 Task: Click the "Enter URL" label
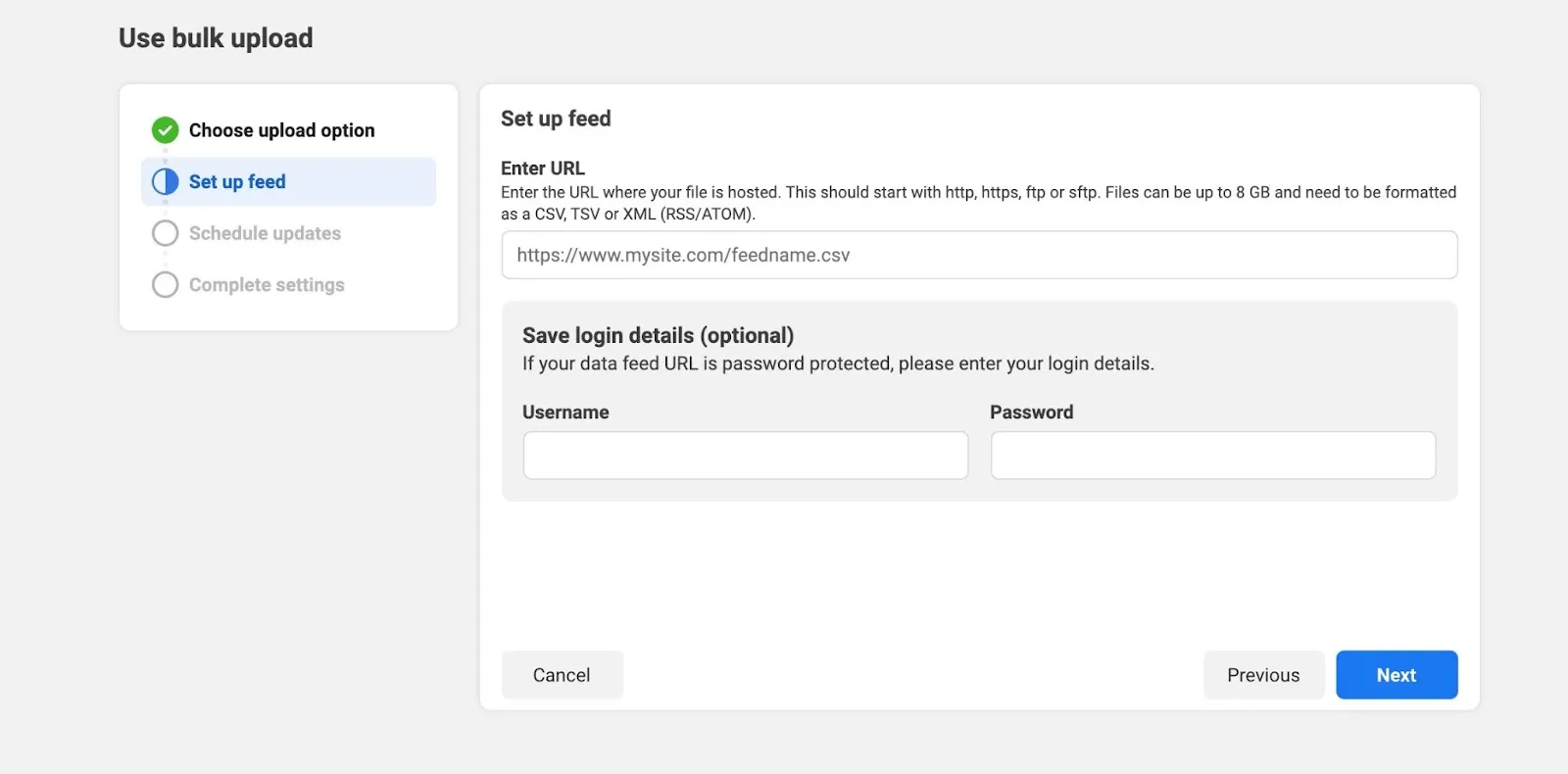[543, 169]
